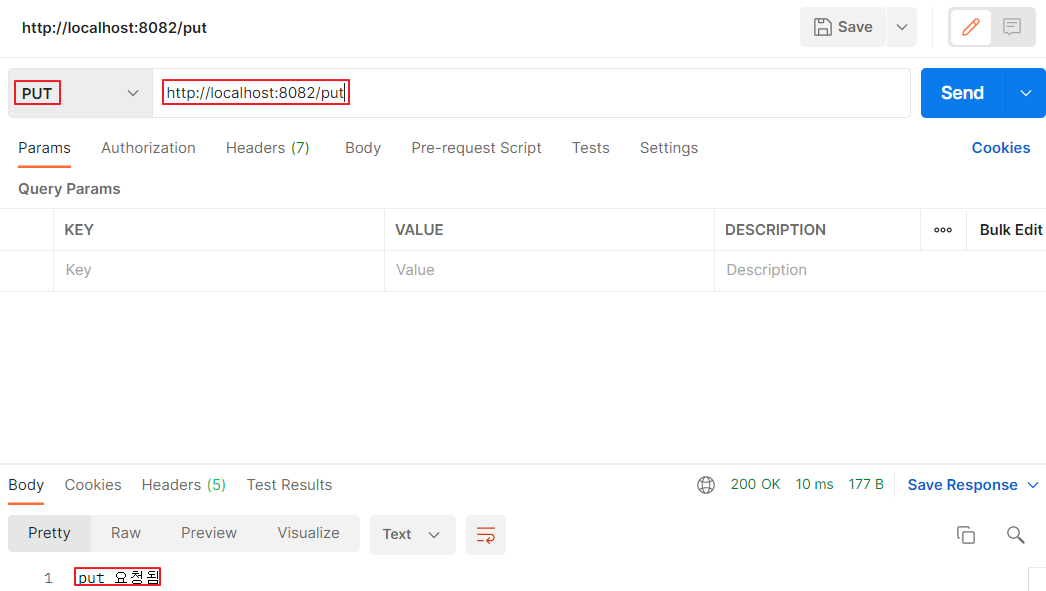Send the PUT request
1046x591 pixels.
(x=963, y=93)
